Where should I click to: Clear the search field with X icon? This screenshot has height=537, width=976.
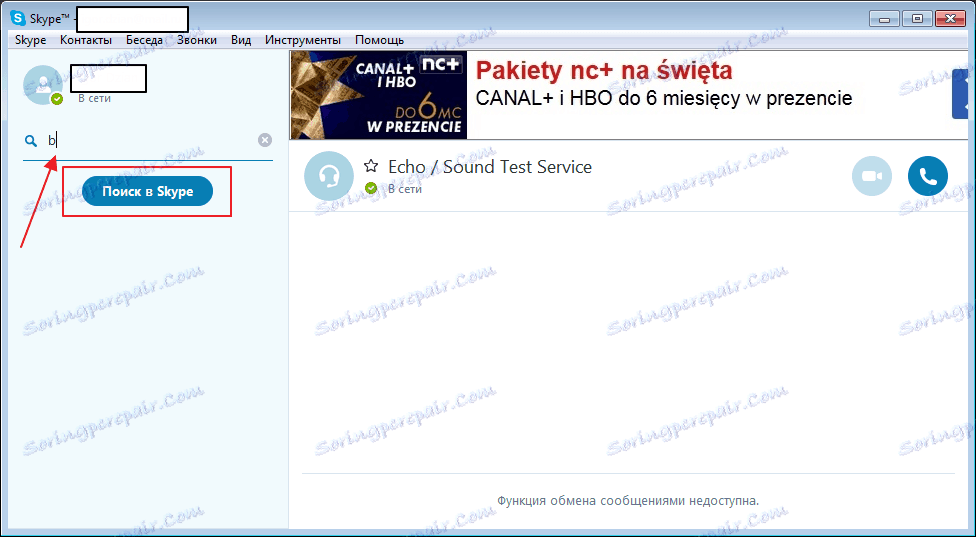pos(265,140)
